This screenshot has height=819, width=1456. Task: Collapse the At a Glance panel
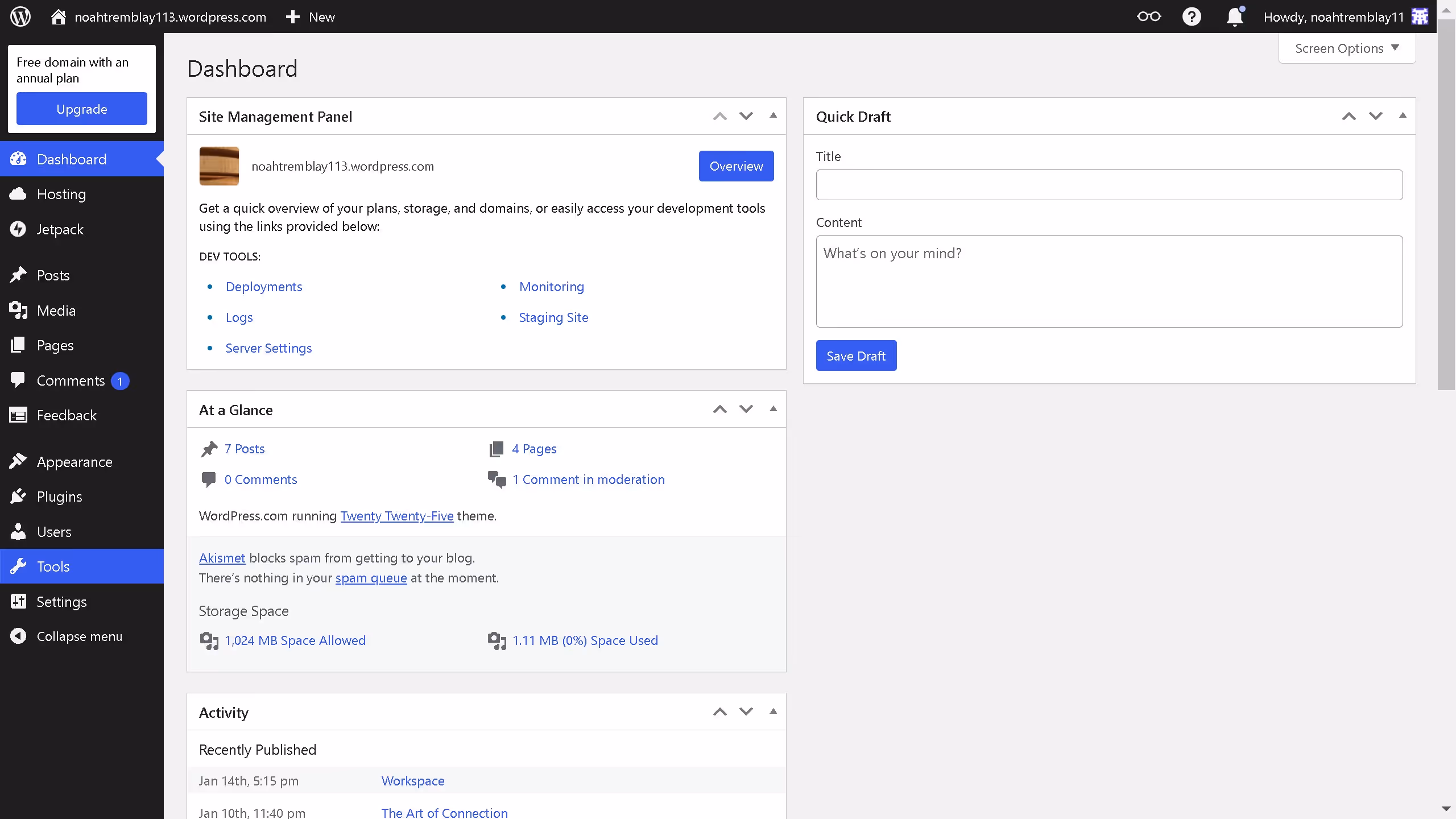point(773,408)
